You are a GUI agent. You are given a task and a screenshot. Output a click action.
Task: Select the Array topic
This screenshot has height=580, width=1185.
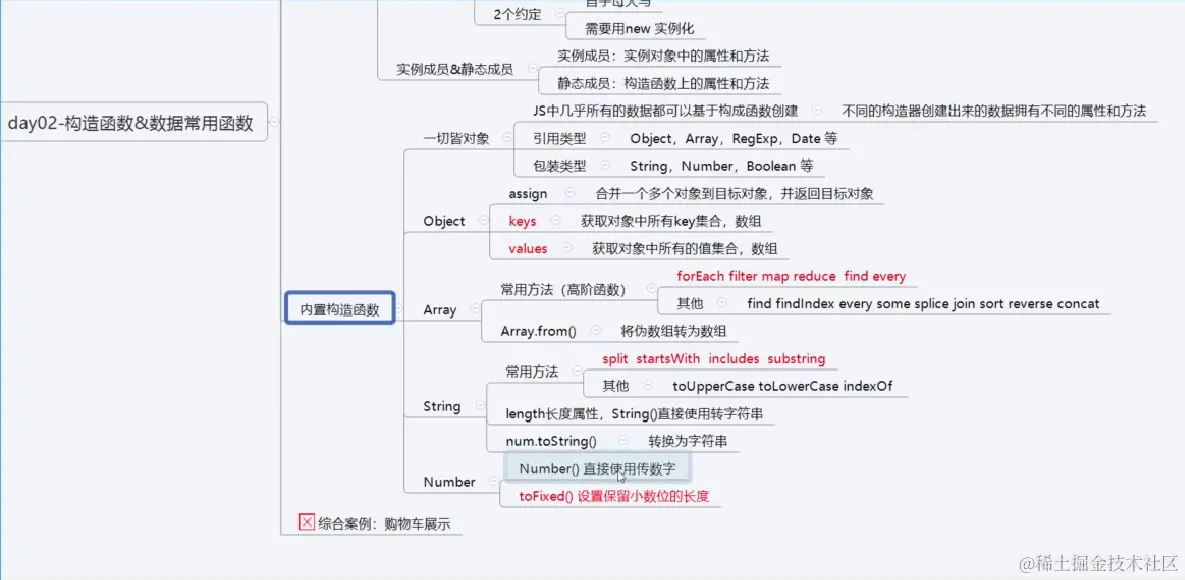pyautogui.click(x=440, y=309)
